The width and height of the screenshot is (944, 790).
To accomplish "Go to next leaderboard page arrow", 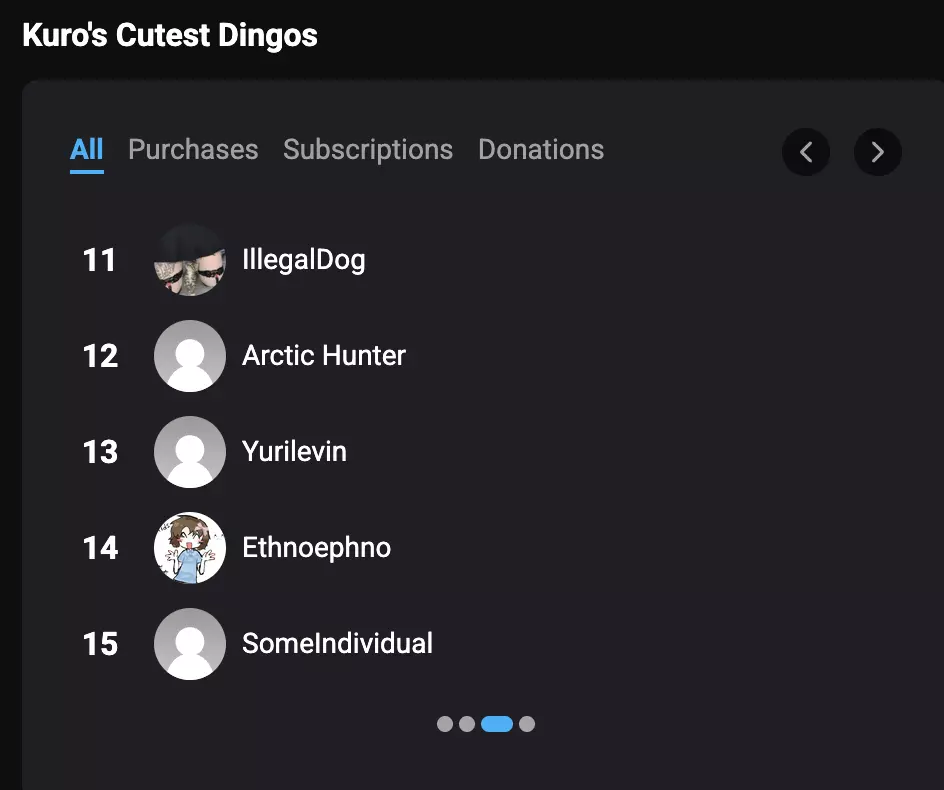I will point(877,152).
